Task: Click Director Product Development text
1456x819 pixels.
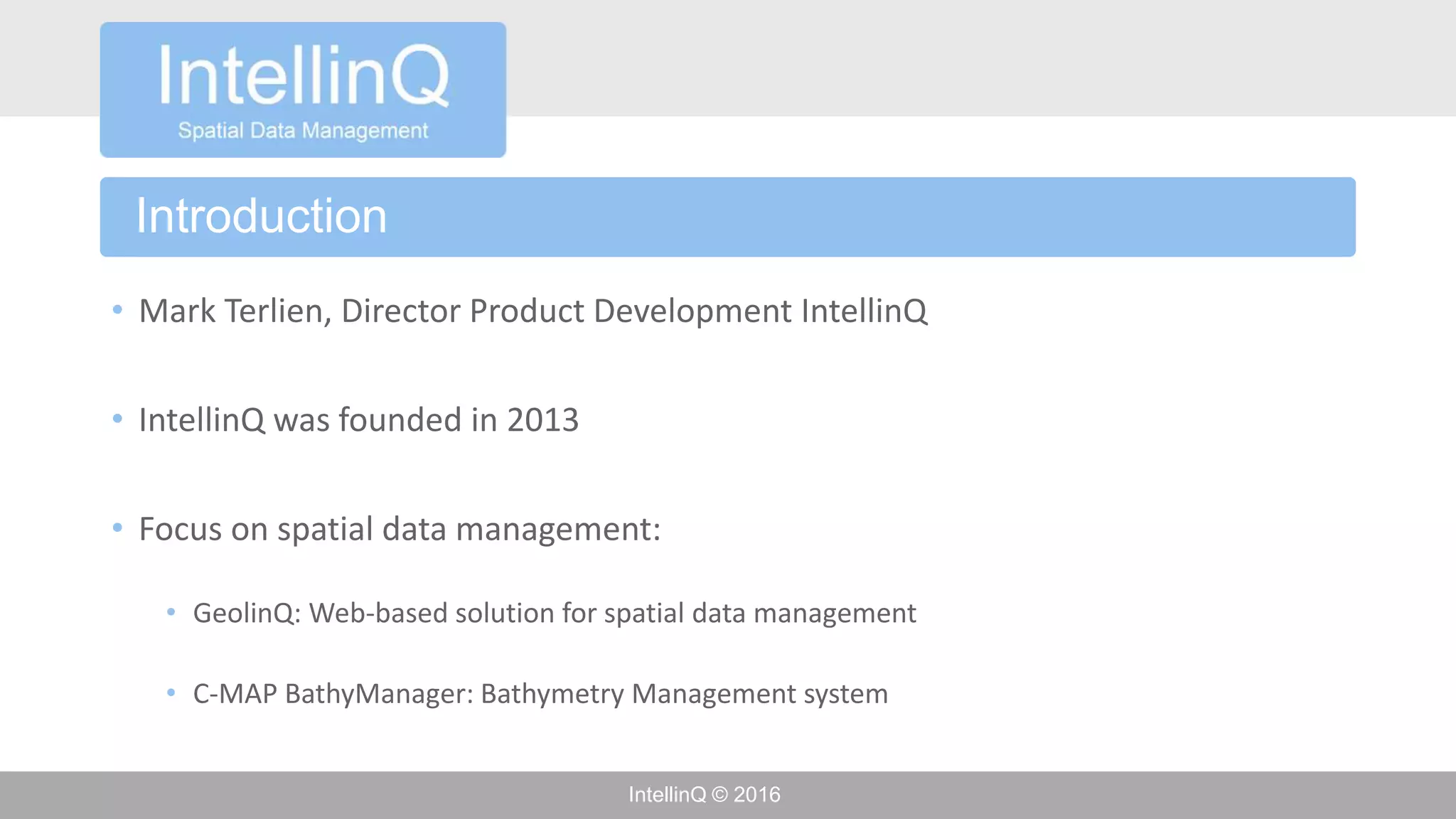Action: (566, 311)
